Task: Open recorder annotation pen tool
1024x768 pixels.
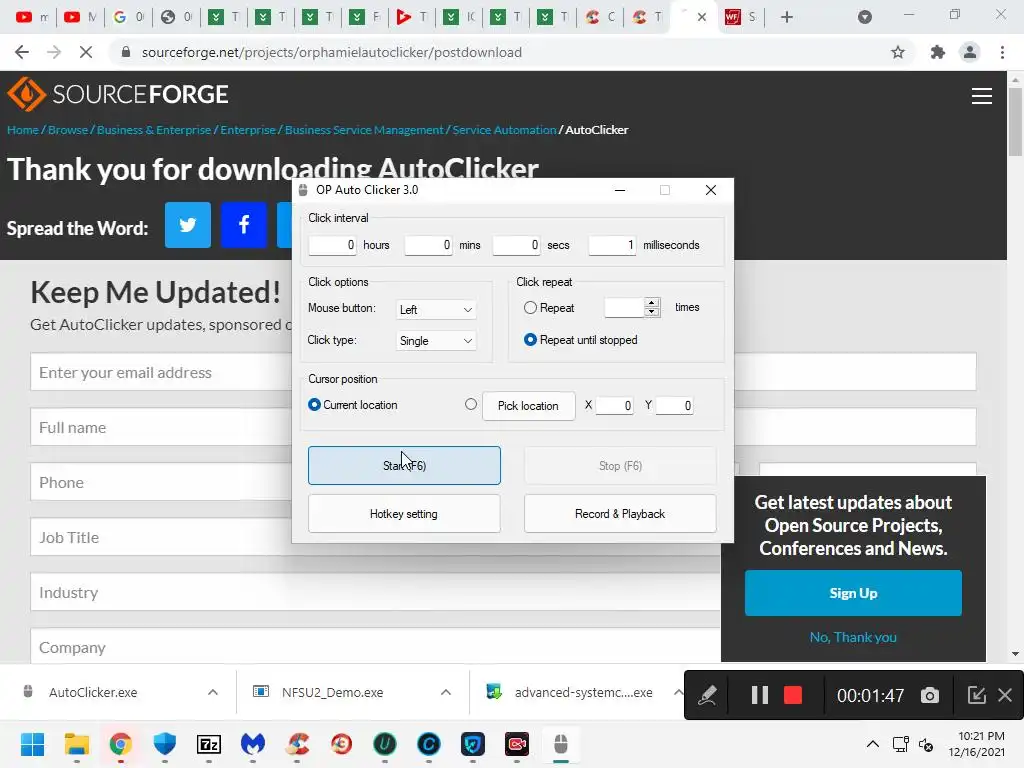Action: click(x=708, y=695)
